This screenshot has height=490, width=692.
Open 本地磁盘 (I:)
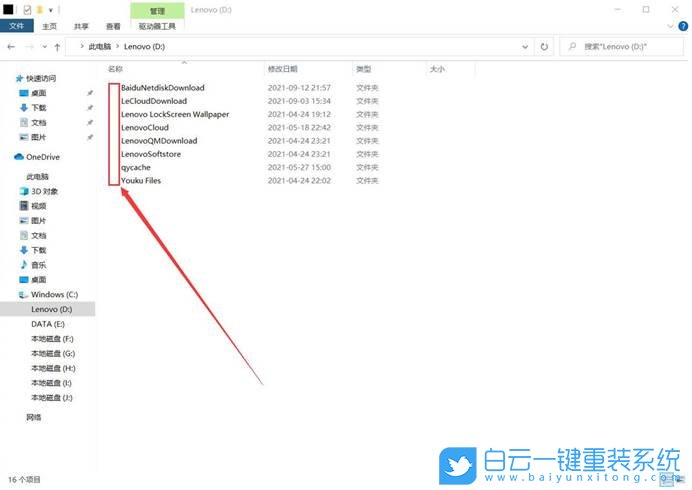click(51, 383)
